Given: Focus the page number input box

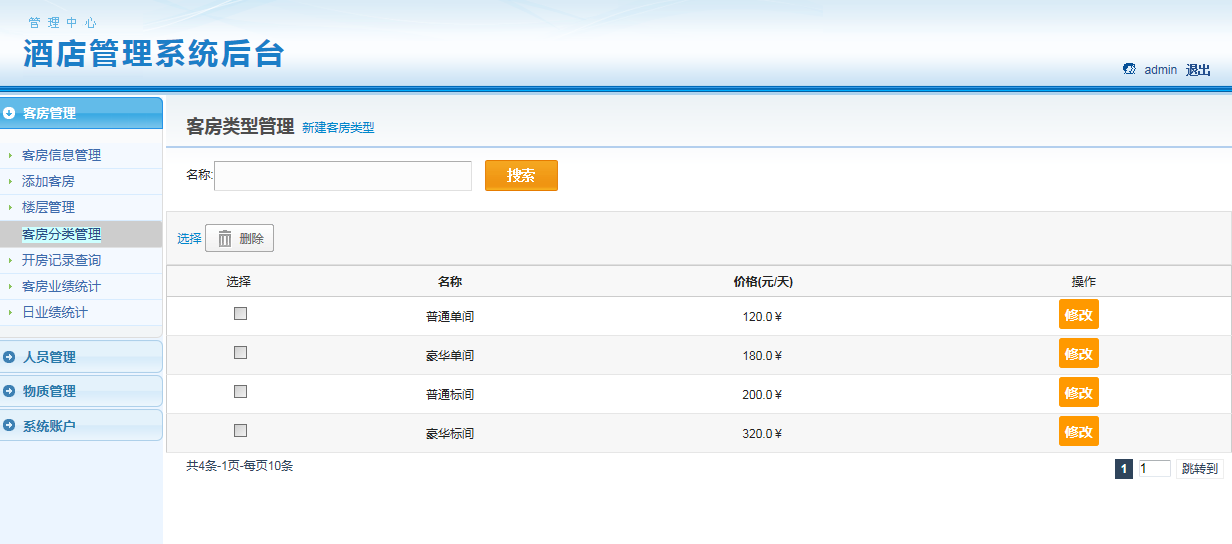Looking at the screenshot, I should coord(1154,469).
